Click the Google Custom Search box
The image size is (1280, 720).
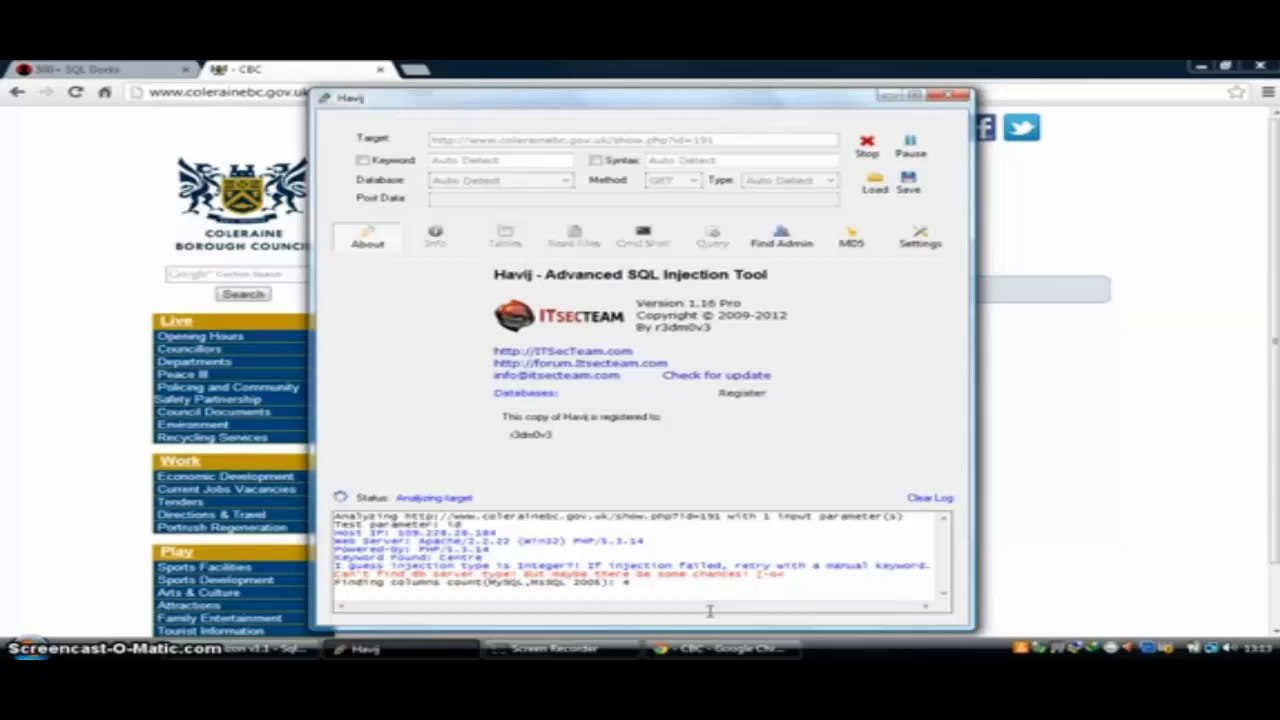pyautogui.click(x=237, y=274)
